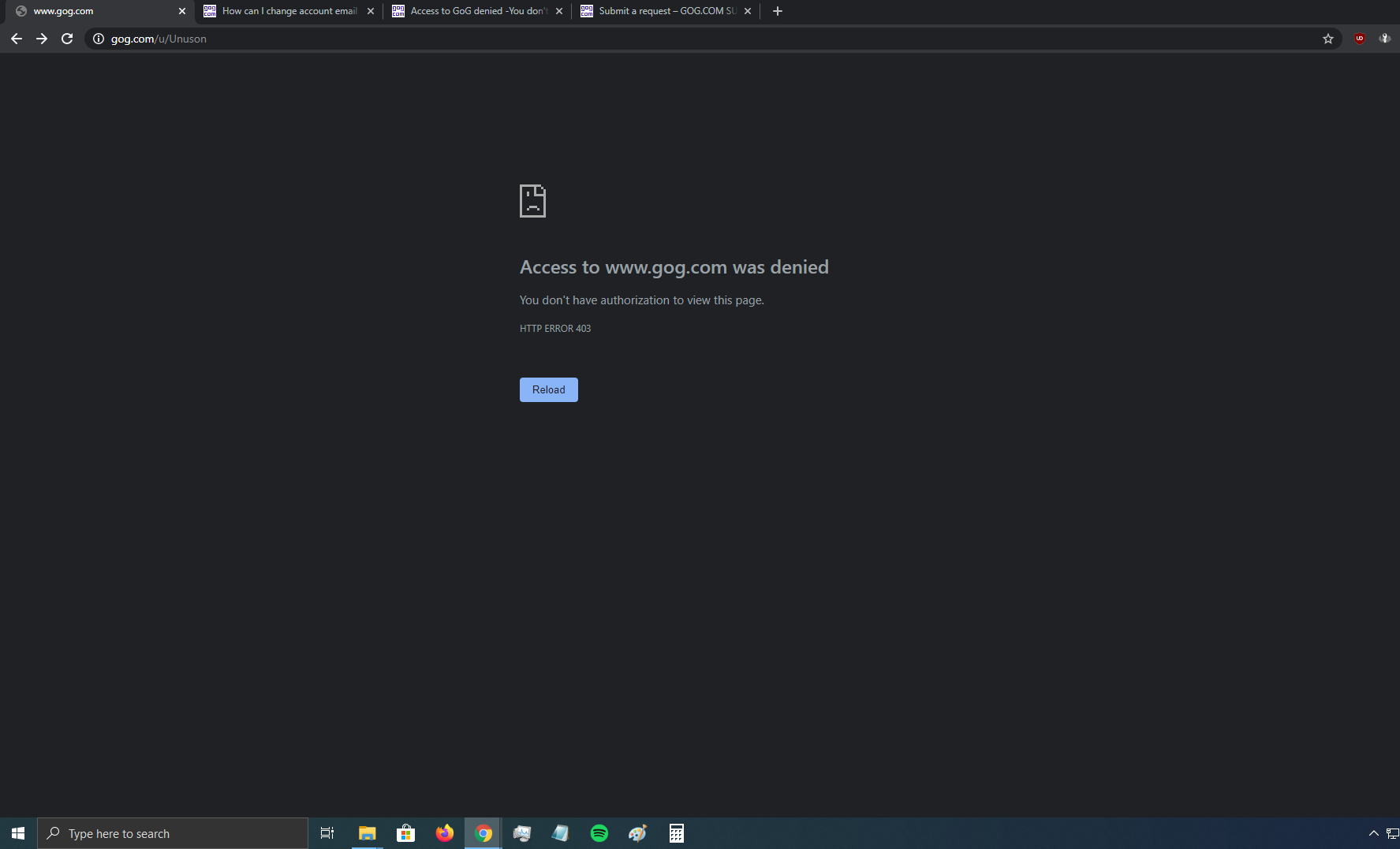Open Calculator from the taskbar
Viewport: 1400px width, 849px height.
(677, 833)
